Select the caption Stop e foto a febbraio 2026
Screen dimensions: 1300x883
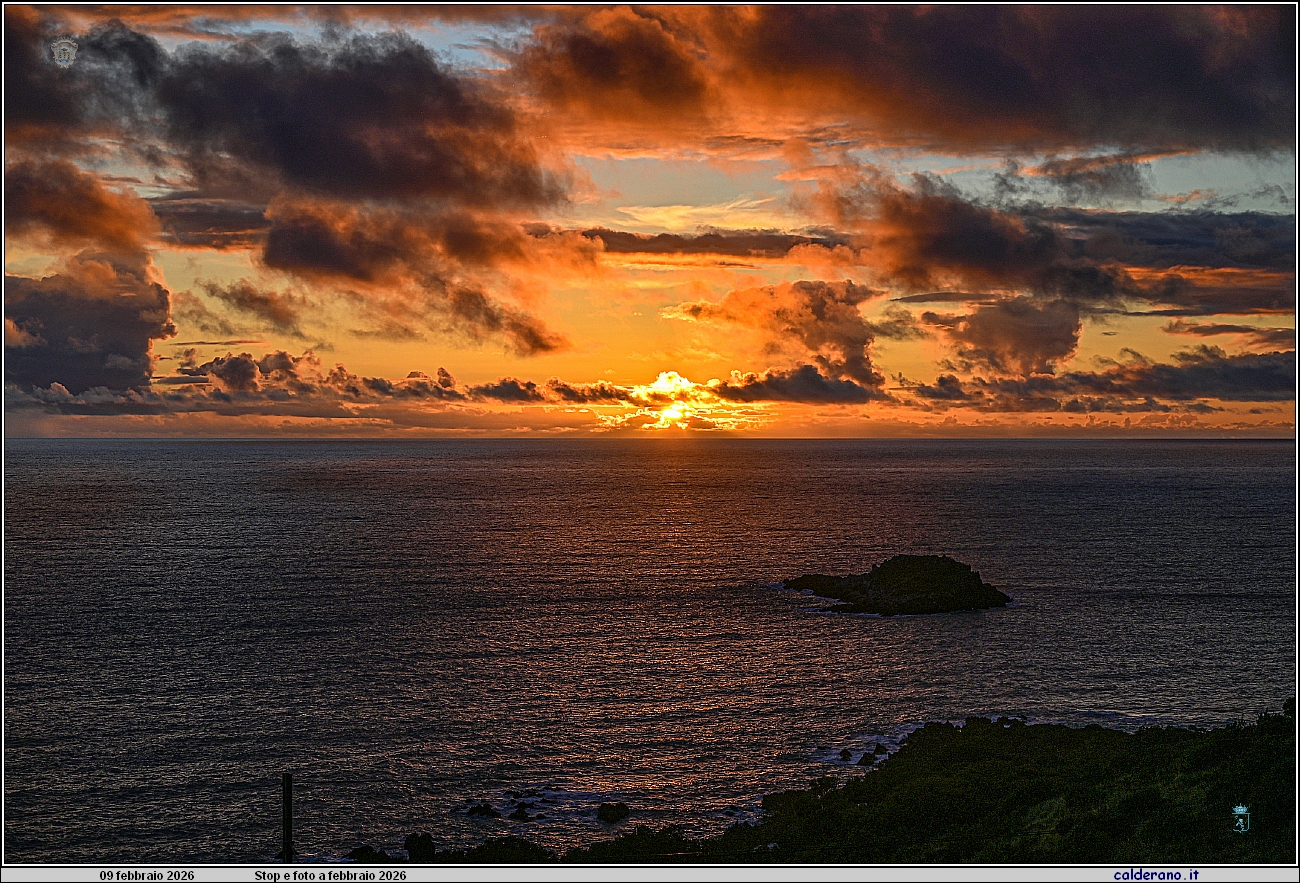[330, 875]
